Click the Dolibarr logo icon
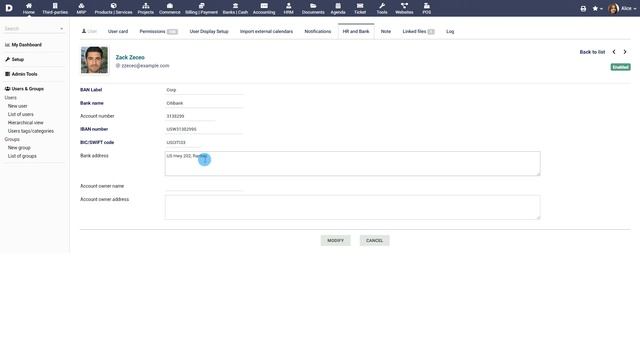 pyautogui.click(x=9, y=8)
